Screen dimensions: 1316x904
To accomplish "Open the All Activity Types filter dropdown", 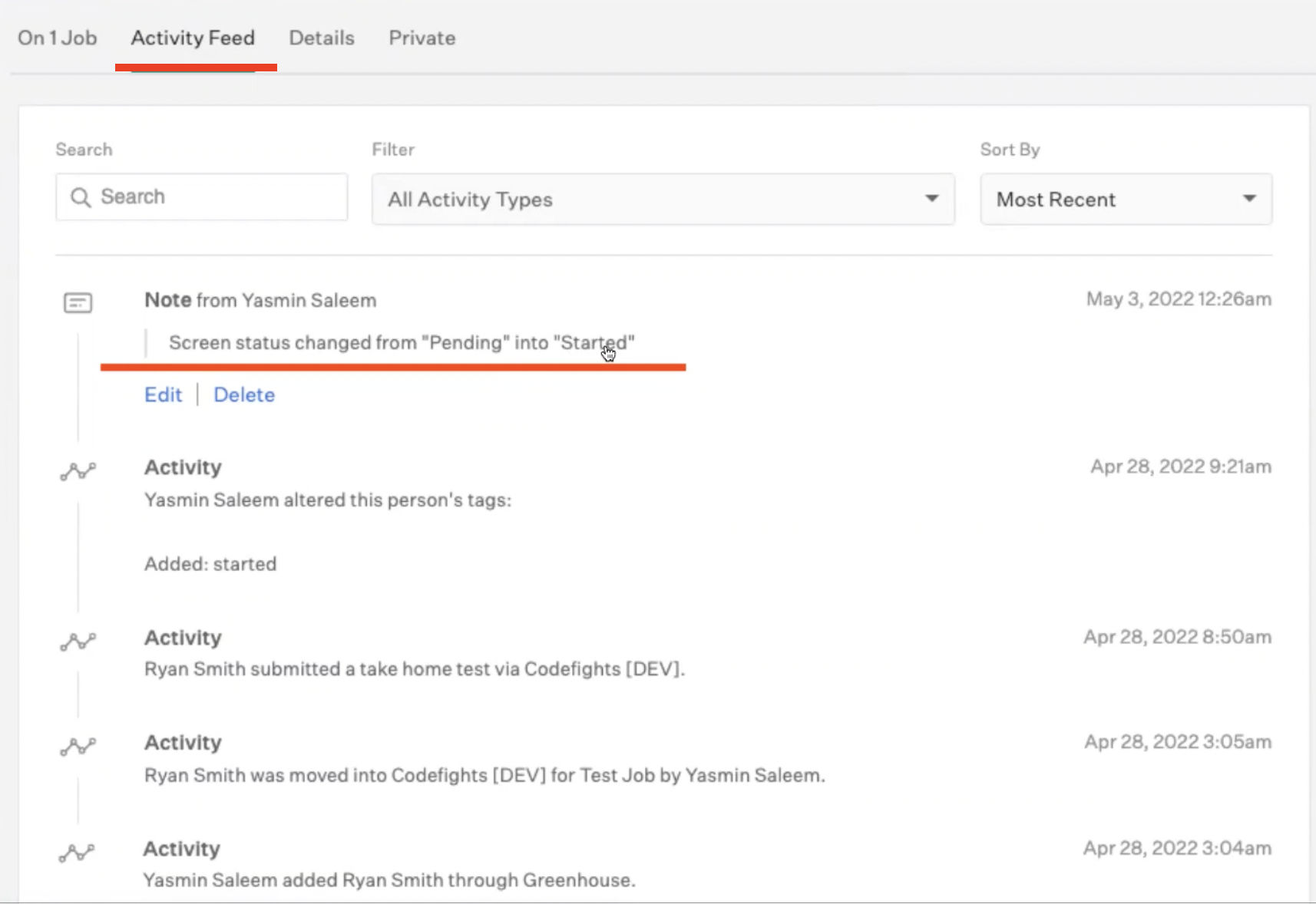I will 663,200.
